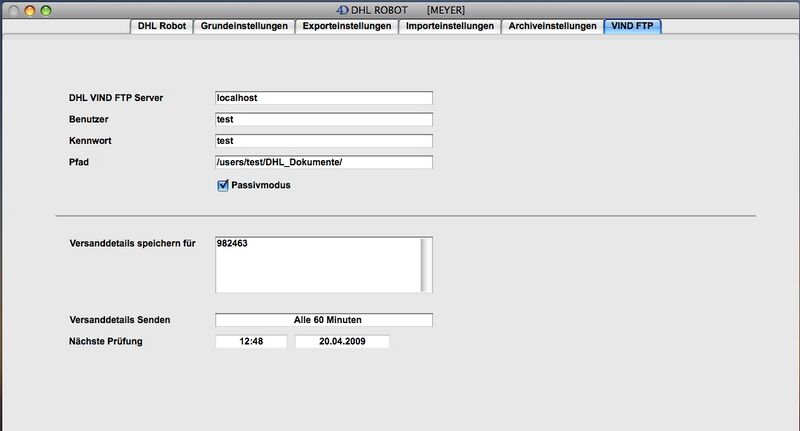Select the 20.04.2009 date field
This screenshot has width=800, height=431.
(x=342, y=342)
